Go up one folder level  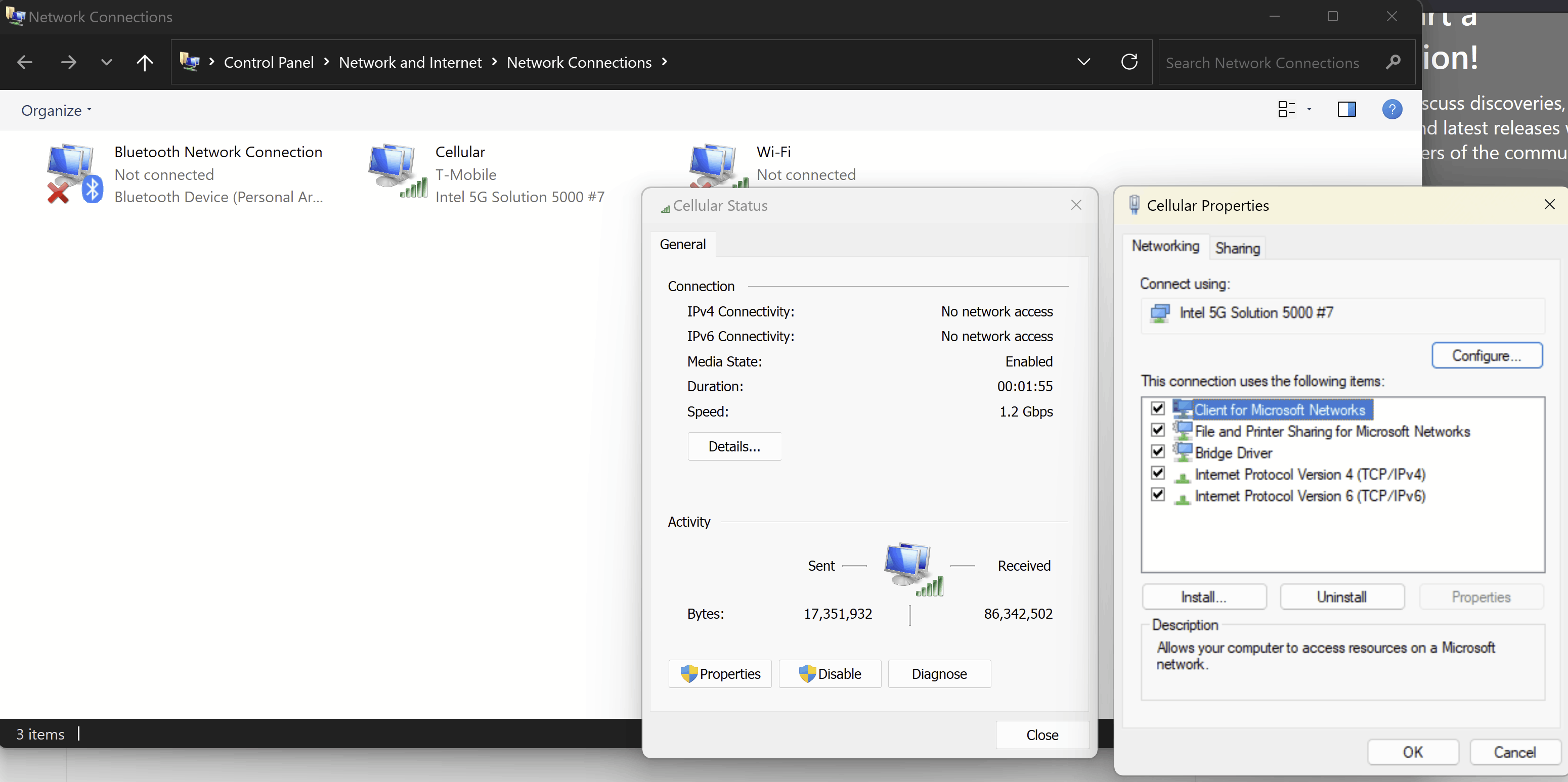pos(144,62)
